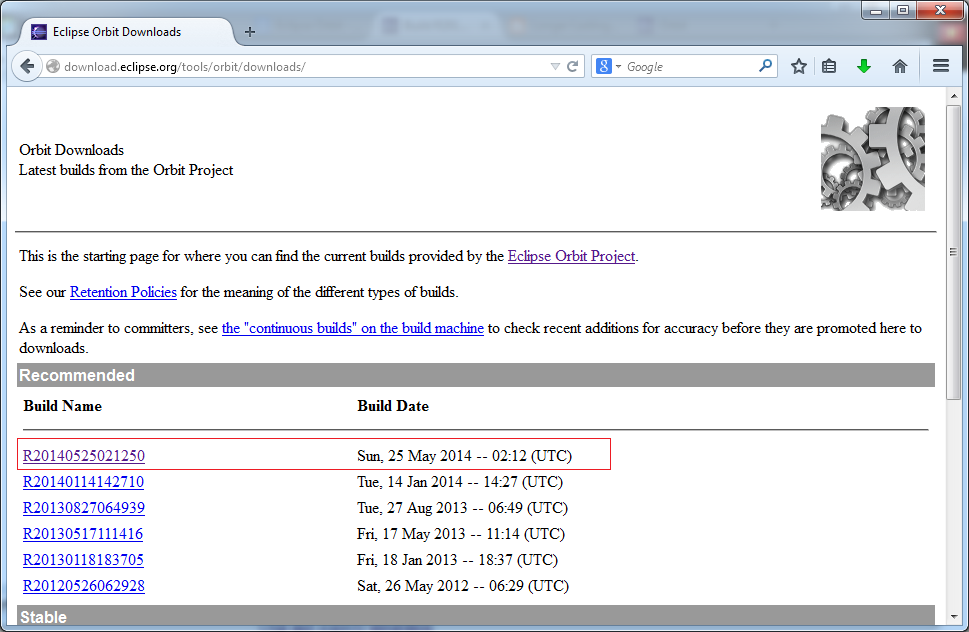Click the 'Stable' section header
This screenshot has height=632, width=969.
point(475,616)
